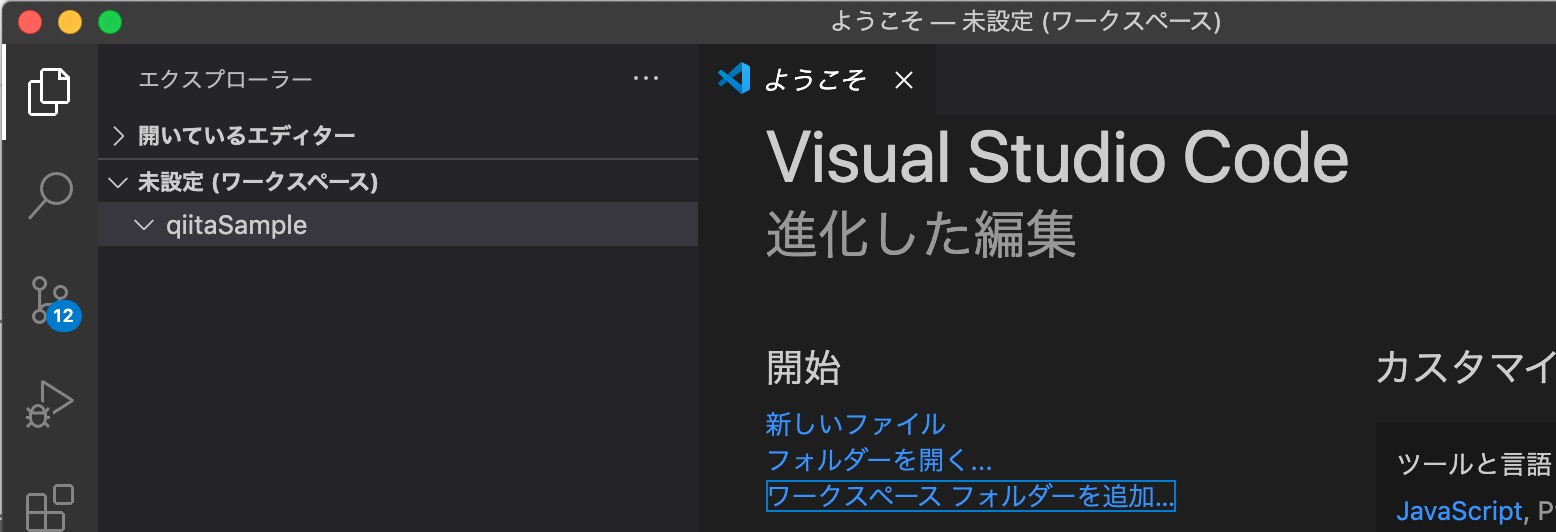Collapse the 未設定 (ワークスペース) section

click(x=398, y=182)
